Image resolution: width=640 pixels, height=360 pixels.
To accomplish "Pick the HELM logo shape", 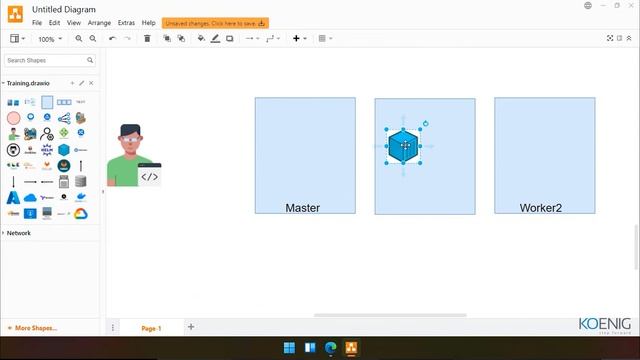I will (x=47, y=150).
